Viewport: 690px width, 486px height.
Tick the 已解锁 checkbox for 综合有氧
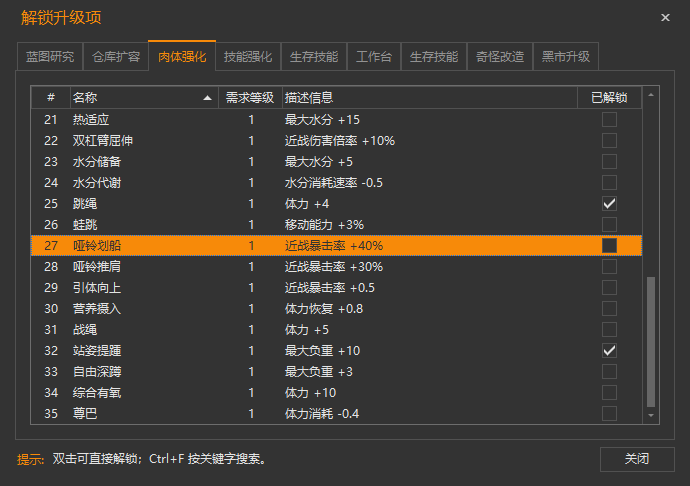(609, 392)
